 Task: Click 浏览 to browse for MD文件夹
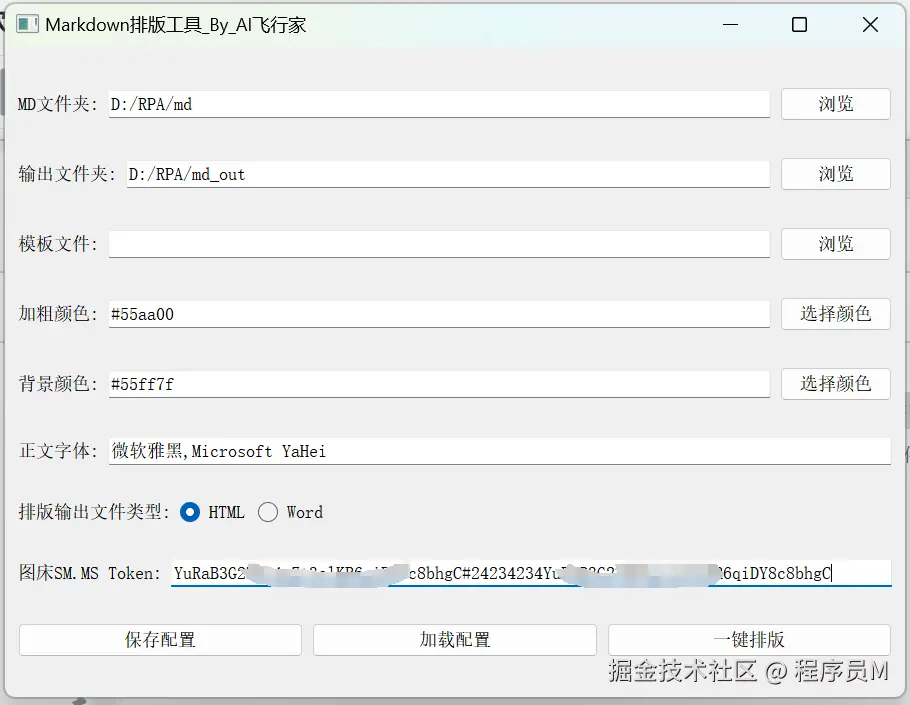point(835,104)
